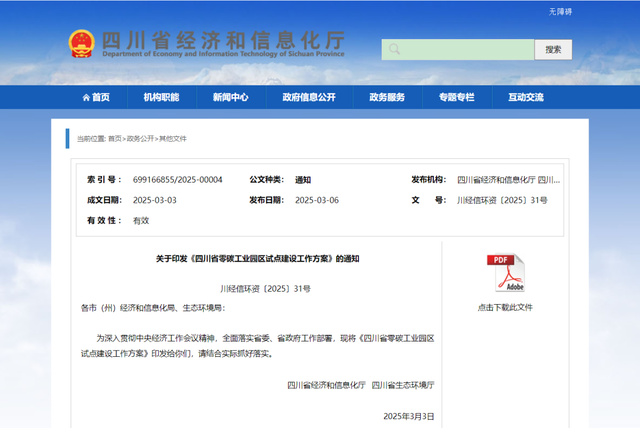Image resolution: width=640 pixels, height=428 pixels.
Task: Navigate to the 专题专栏 section
Action: pyautogui.click(x=456, y=98)
